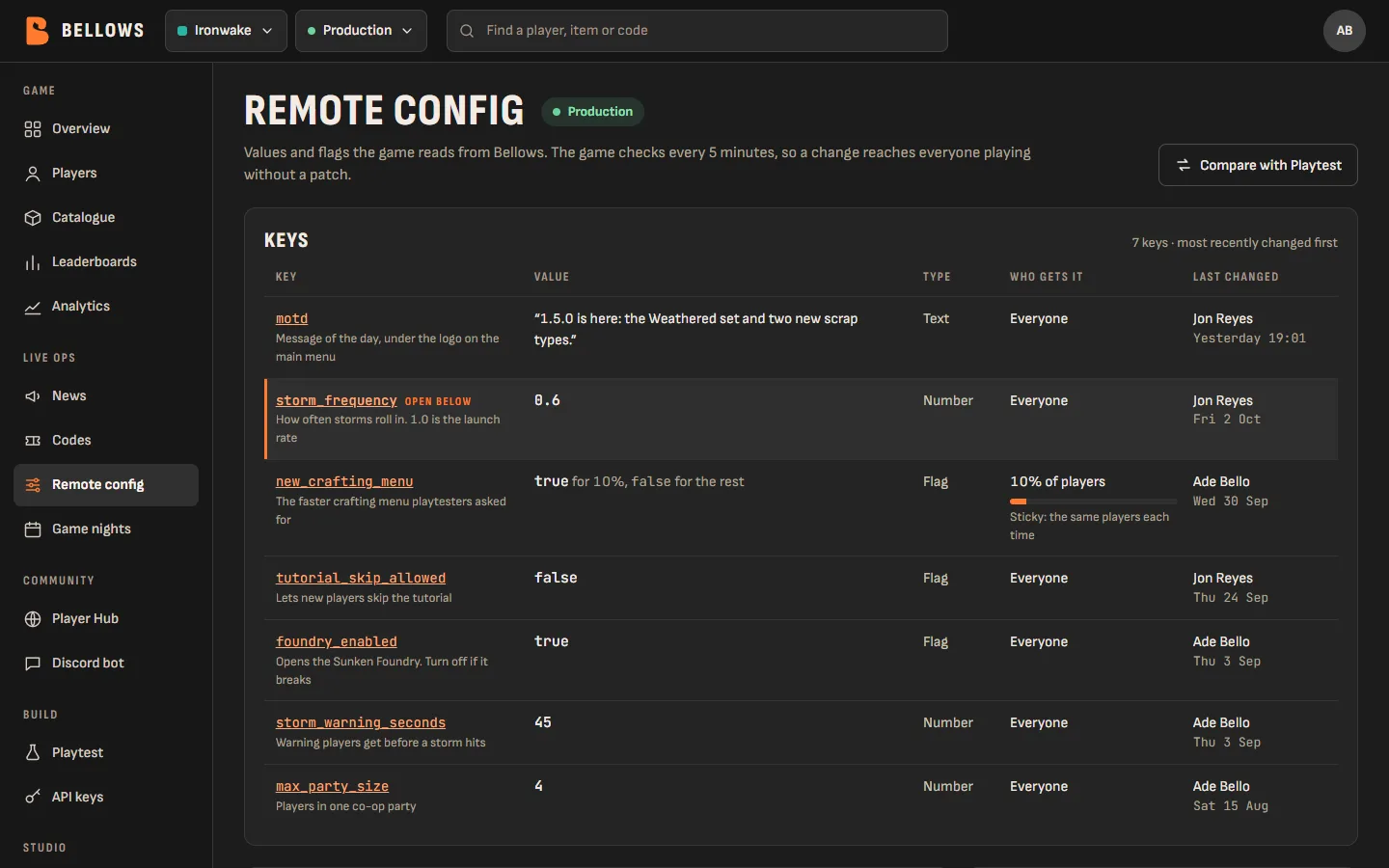Click the Playtest flask icon
The image size is (1389, 868).
point(33,753)
